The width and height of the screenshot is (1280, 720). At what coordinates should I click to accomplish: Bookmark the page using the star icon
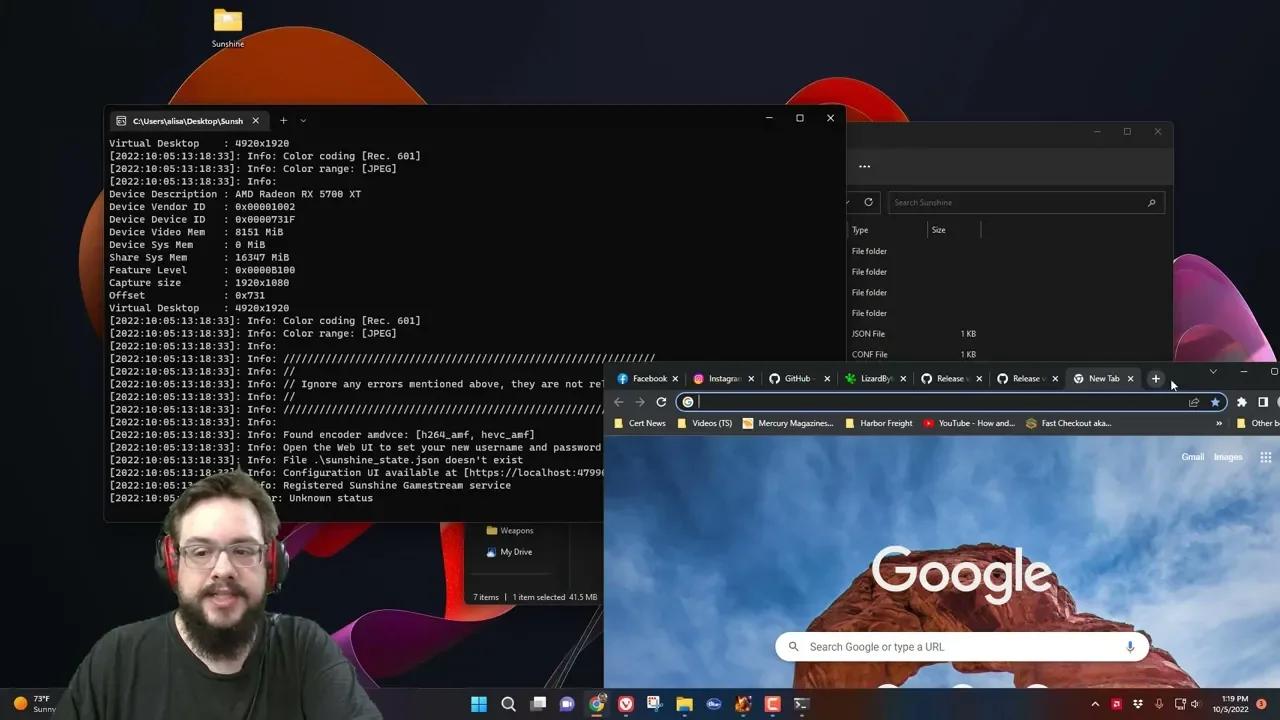1216,401
